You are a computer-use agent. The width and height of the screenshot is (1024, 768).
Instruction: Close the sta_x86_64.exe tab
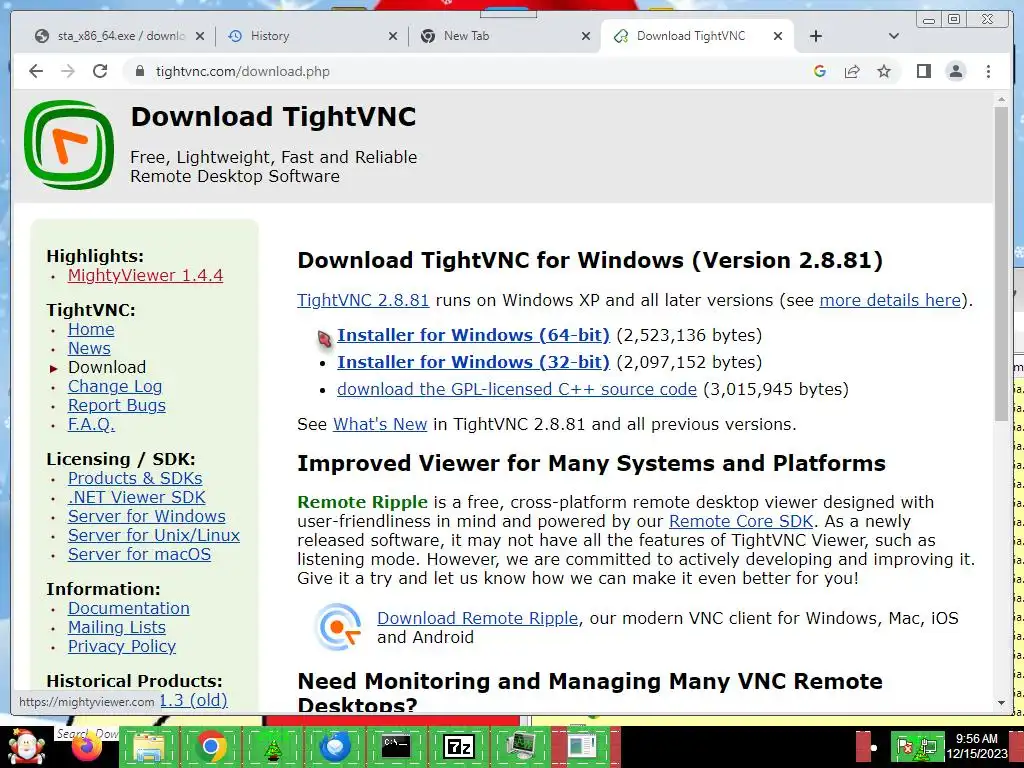pos(200,36)
